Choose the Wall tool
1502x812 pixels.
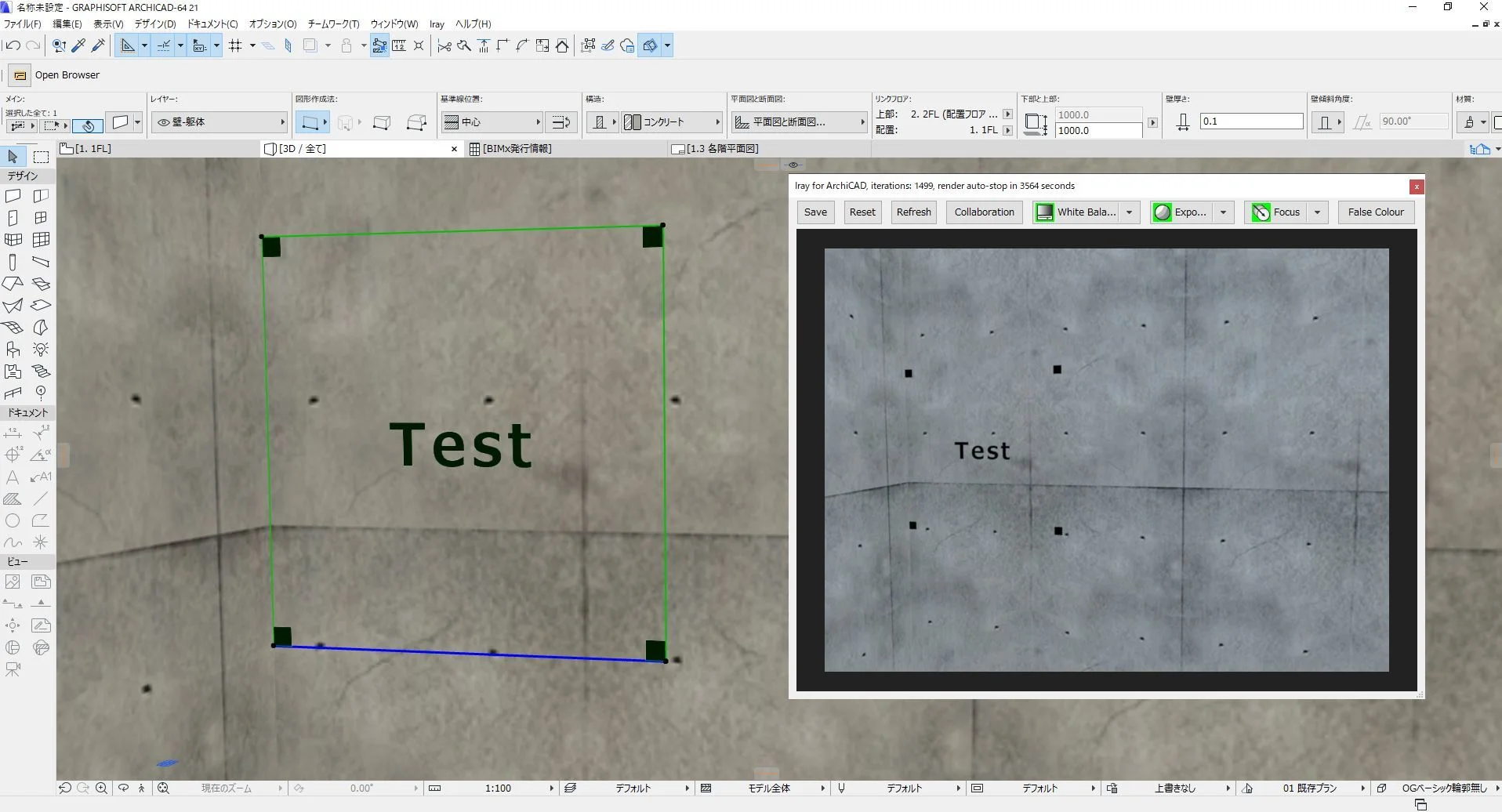[13, 196]
